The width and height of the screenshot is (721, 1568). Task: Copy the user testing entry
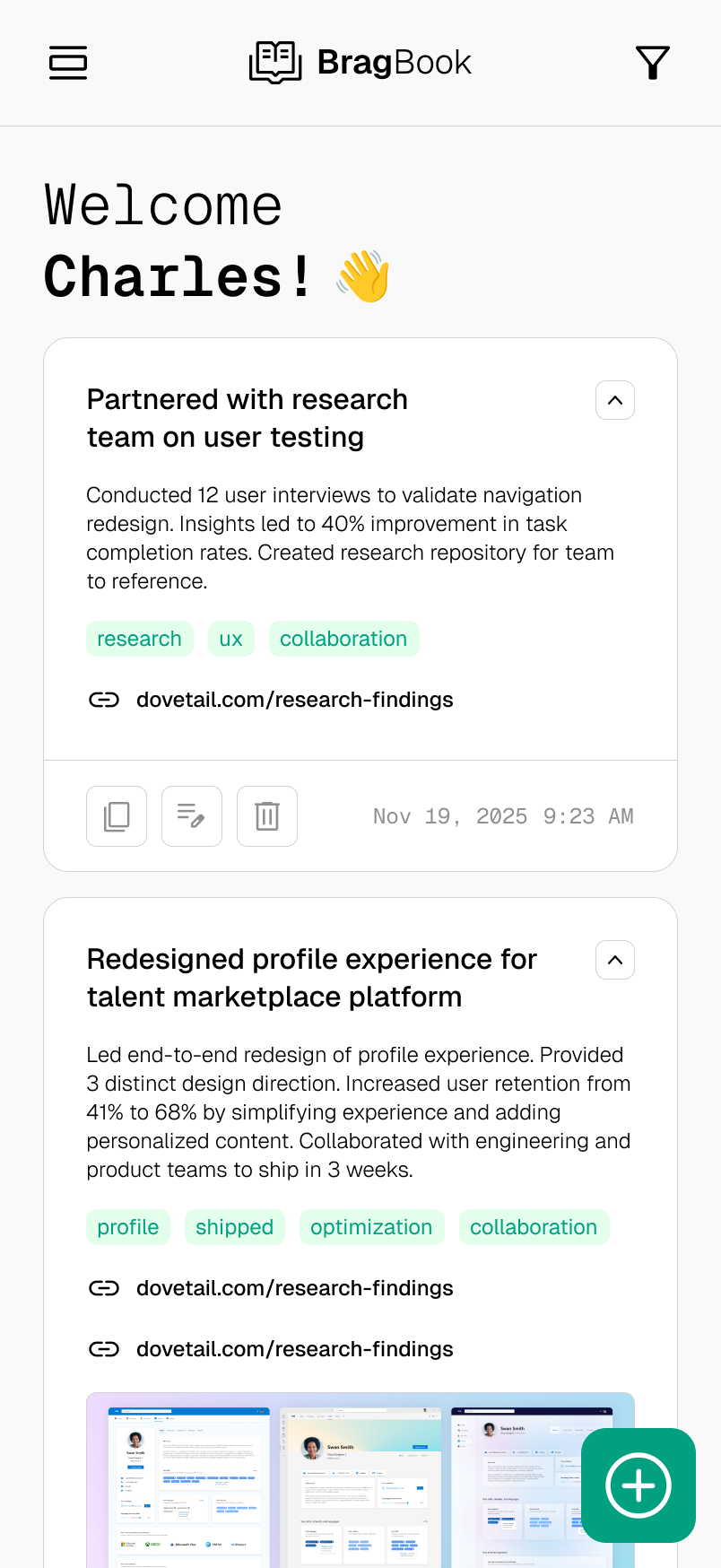(117, 816)
